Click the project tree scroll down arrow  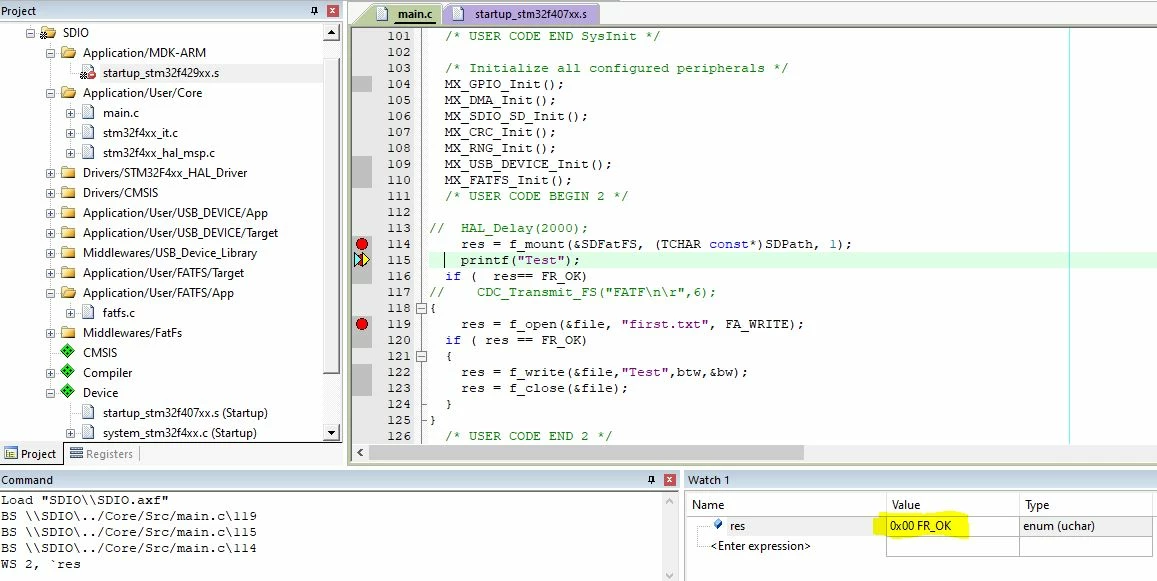(x=331, y=433)
